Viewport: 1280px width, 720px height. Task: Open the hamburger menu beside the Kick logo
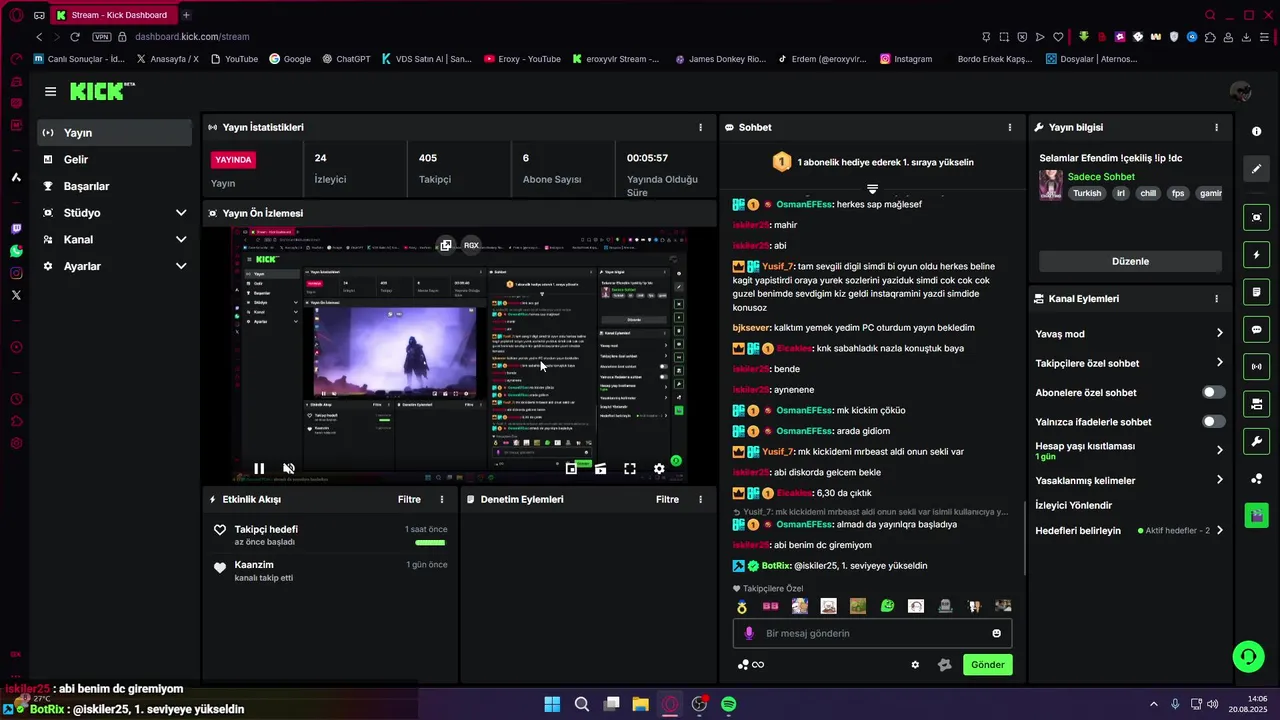50,91
